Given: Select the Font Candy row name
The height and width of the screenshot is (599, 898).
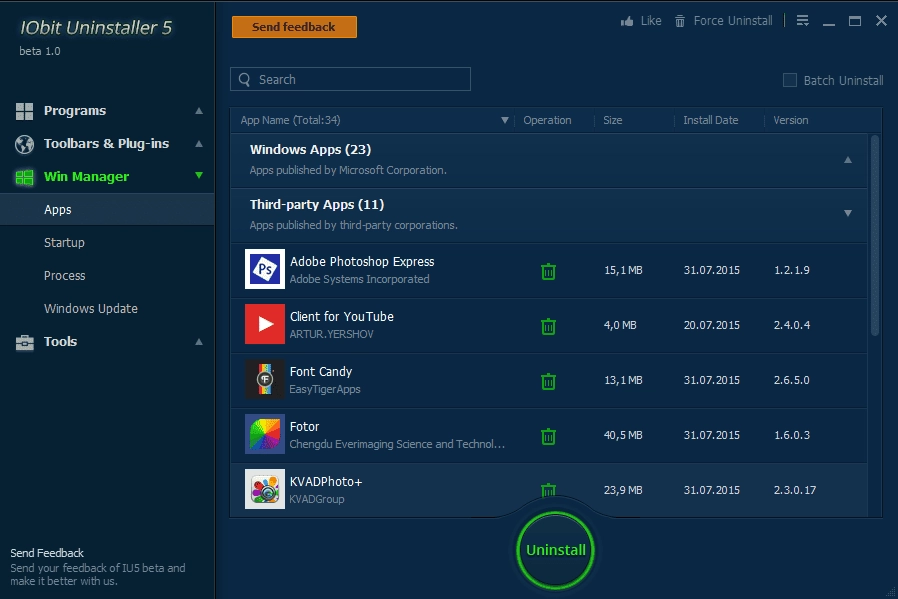Looking at the screenshot, I should pos(321,372).
